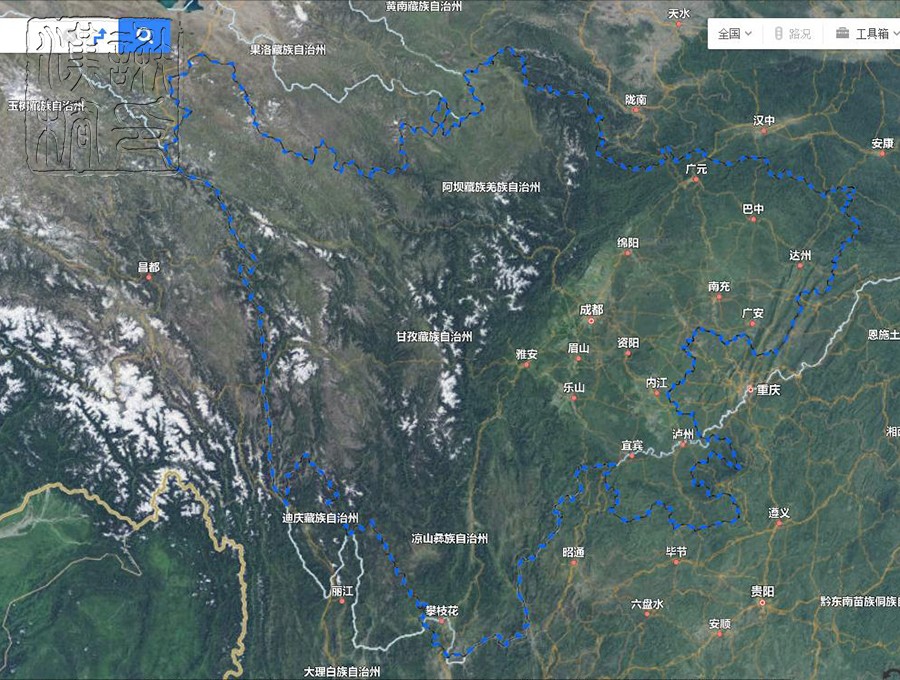Expand the 全国 city selector dropdown
The height and width of the screenshot is (680, 900).
pyautogui.click(x=735, y=34)
